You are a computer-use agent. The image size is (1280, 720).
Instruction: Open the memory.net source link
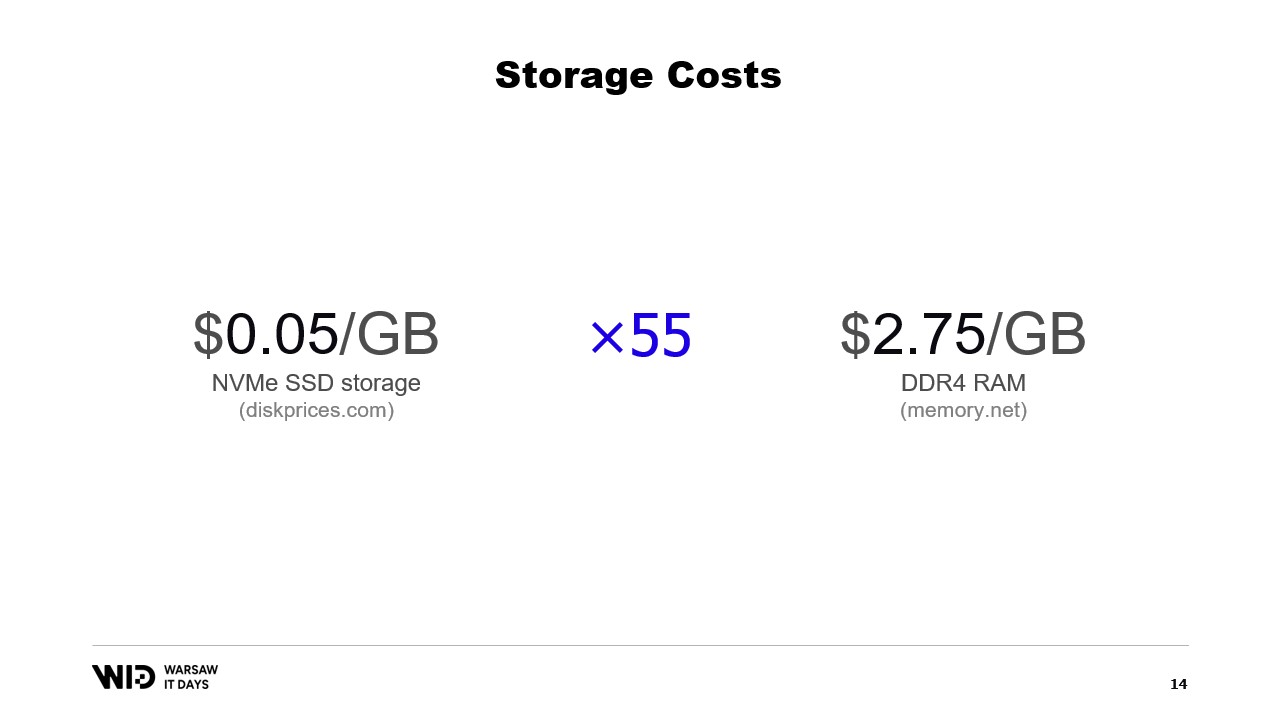click(x=963, y=410)
